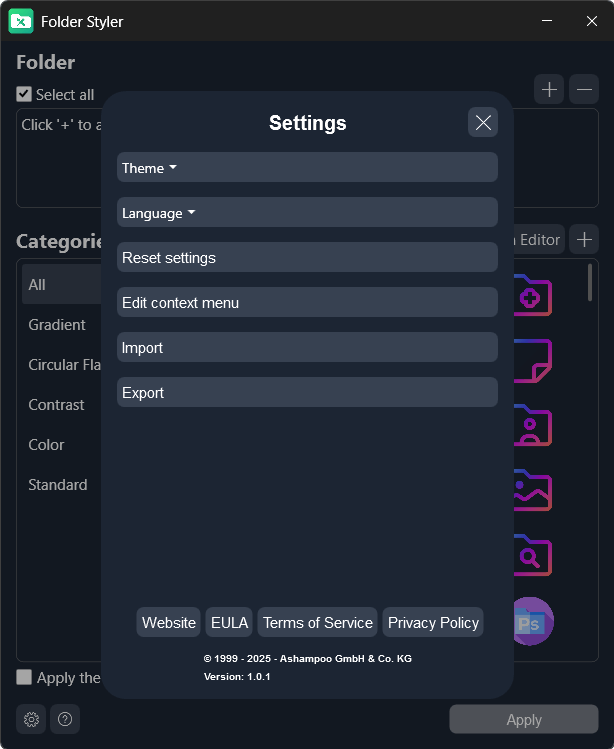Close the Settings dialog with X
Viewport: 614px width, 749px height.
click(483, 122)
